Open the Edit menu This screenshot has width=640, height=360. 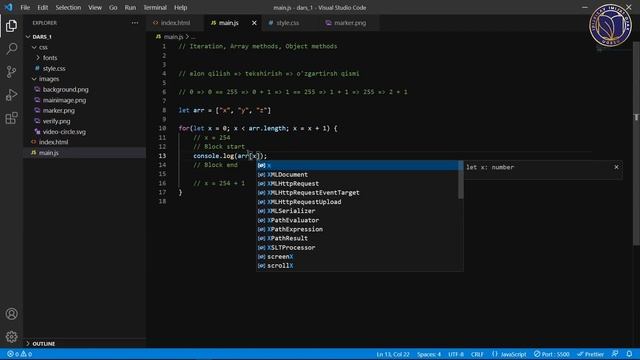(42, 7)
